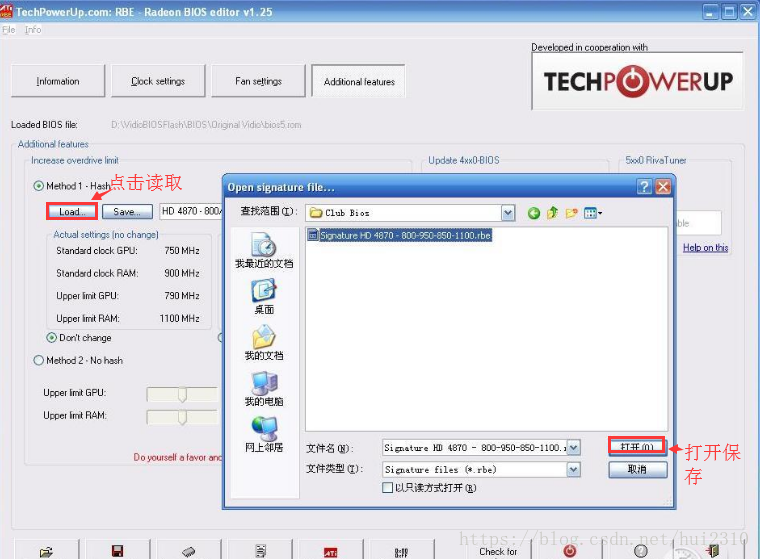Screen dimensions: 760x559
Task: Click the HD 4870 - 800 hash field
Action: coord(191,211)
